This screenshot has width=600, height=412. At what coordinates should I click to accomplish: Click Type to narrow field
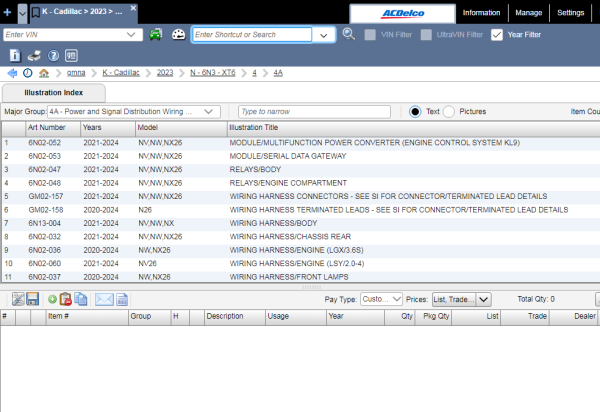pyautogui.click(x=314, y=112)
